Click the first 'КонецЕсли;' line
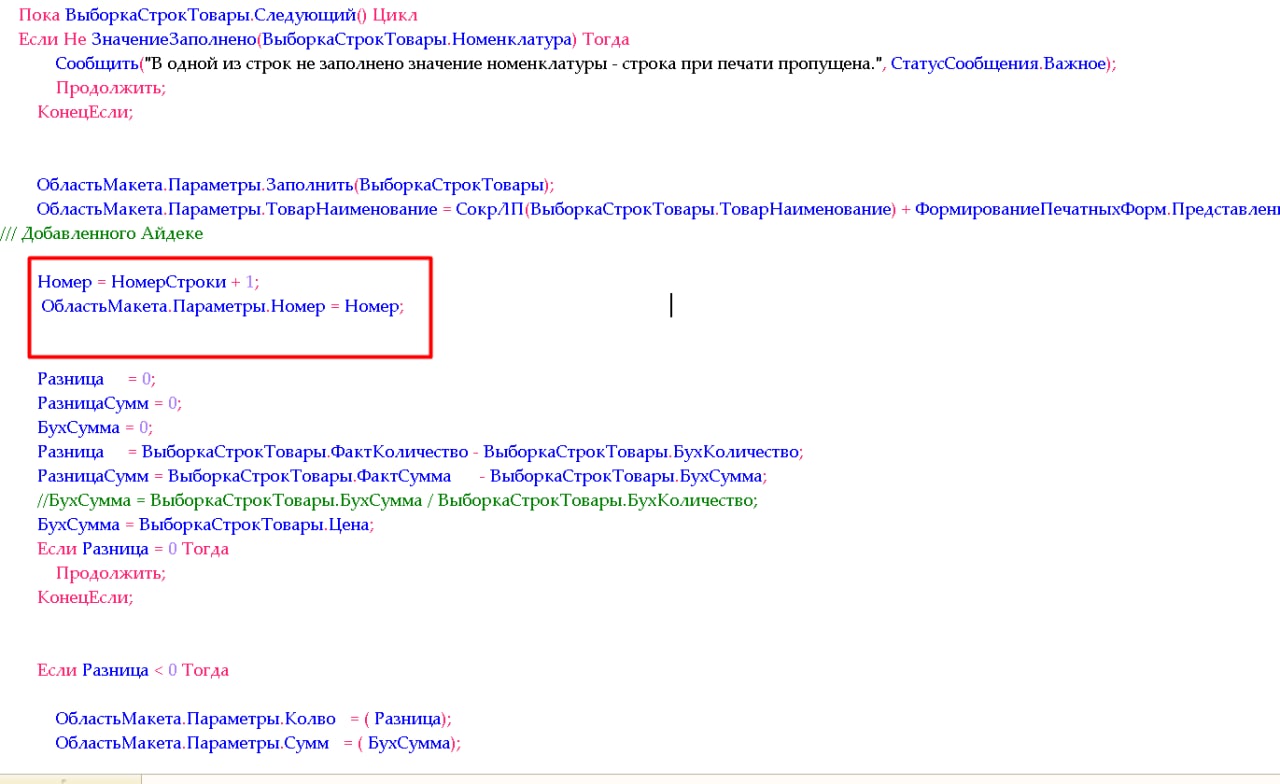1280x784 pixels. click(x=84, y=112)
